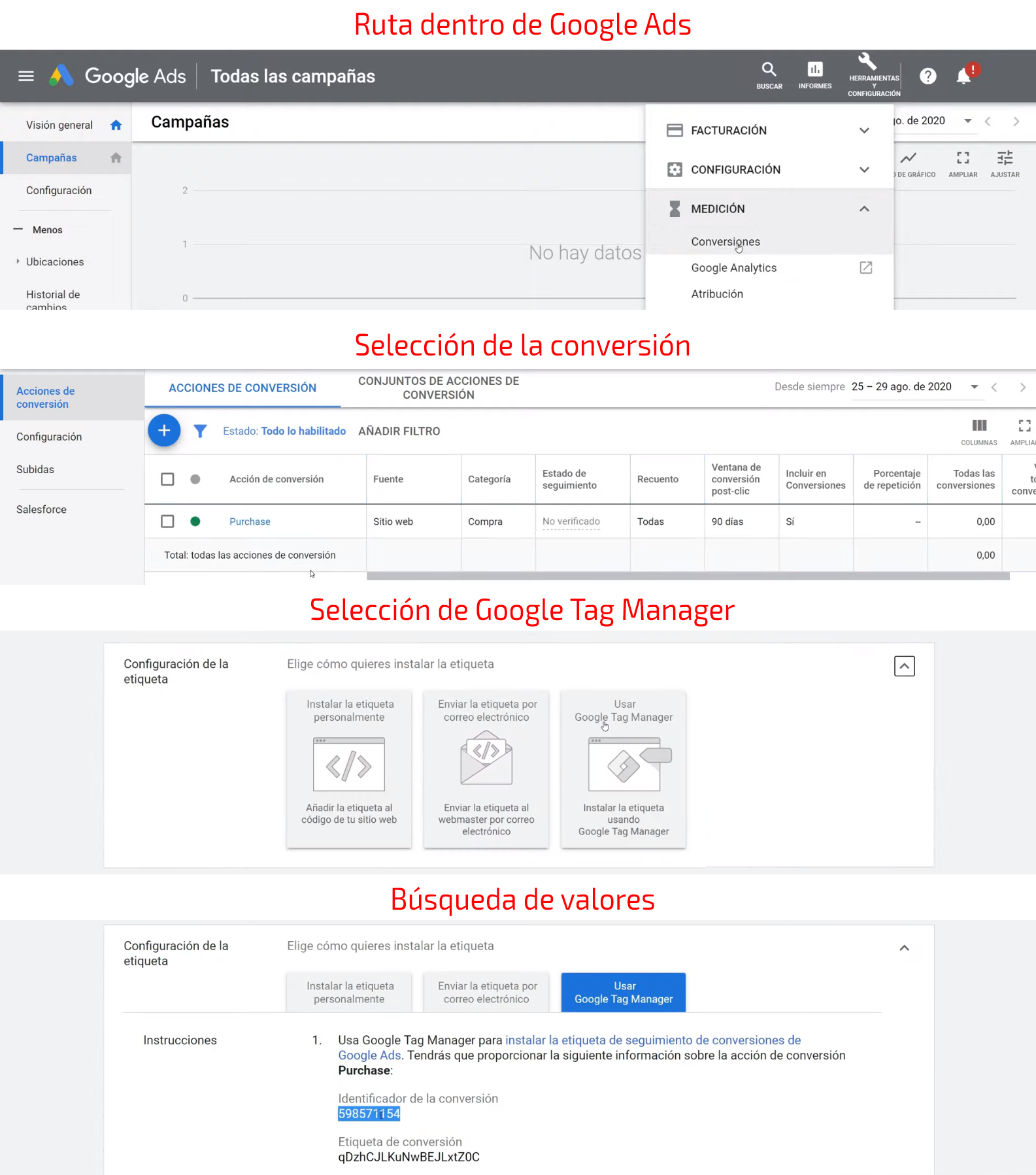Click the Google Ads logo
Screen dimensions: 1036x1175
point(118,76)
